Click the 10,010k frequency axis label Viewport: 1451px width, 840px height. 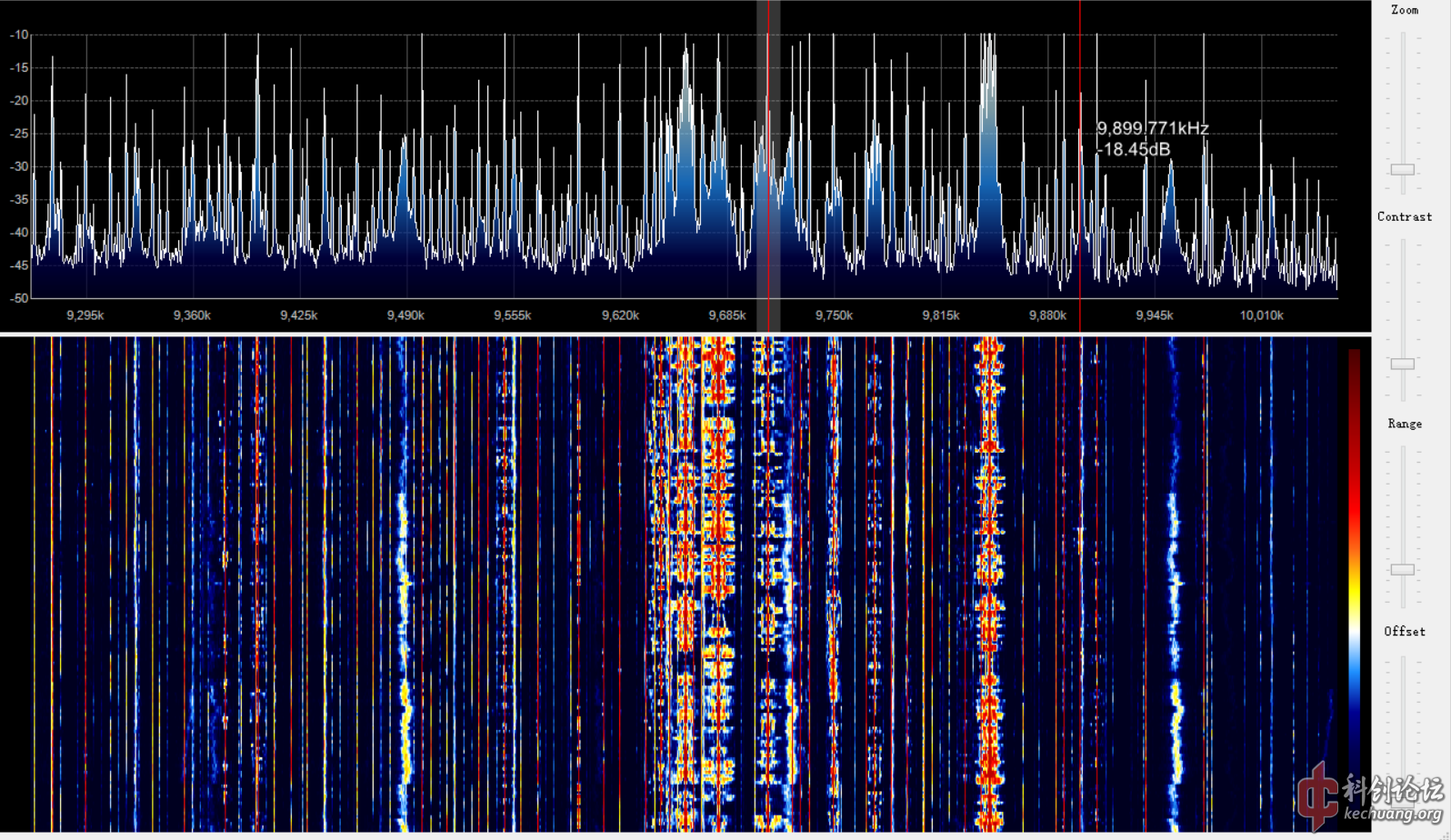coord(1261,315)
